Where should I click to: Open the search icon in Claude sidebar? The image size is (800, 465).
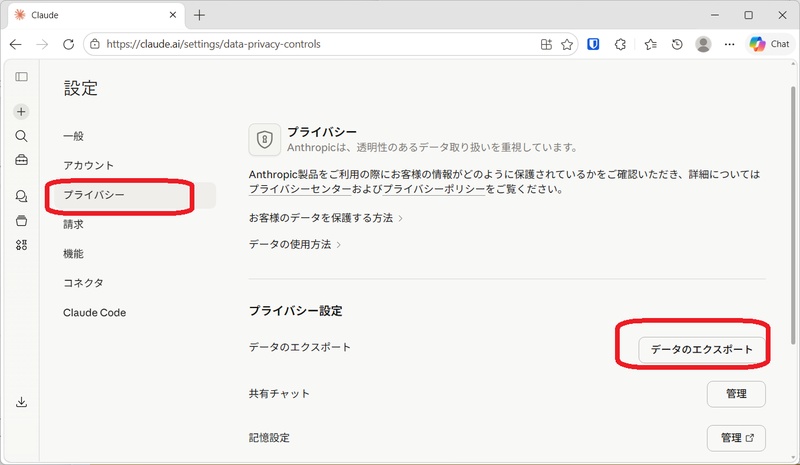point(21,136)
